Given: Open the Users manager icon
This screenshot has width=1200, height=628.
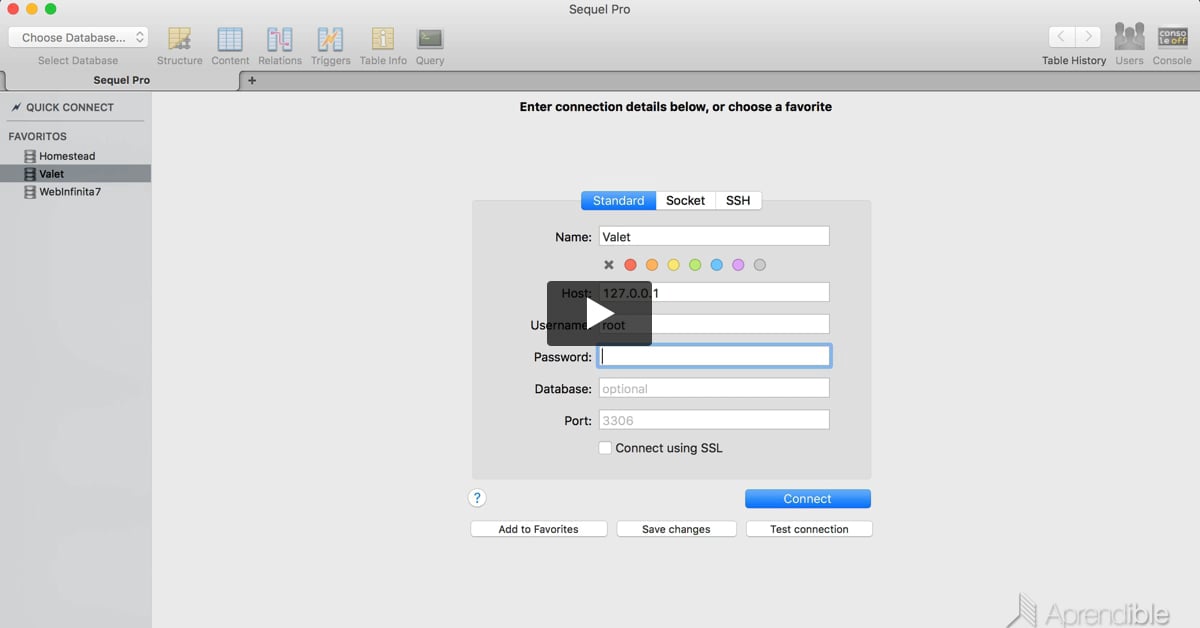Looking at the screenshot, I should pyautogui.click(x=1129, y=38).
